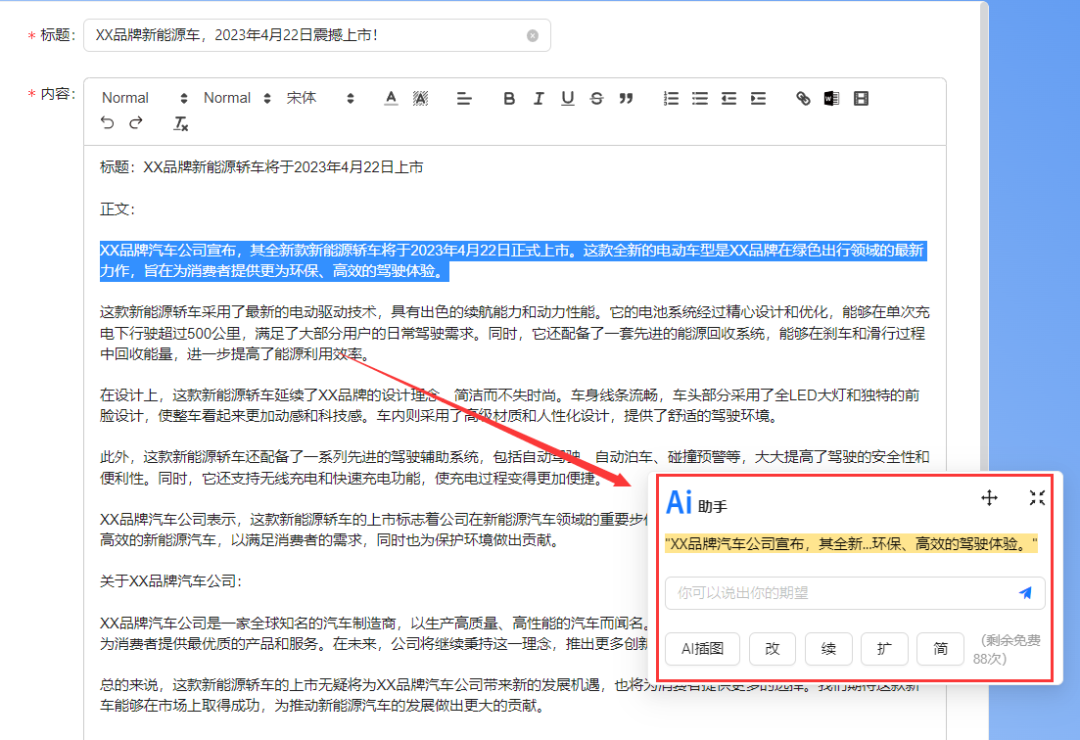
Task: Open the first Normal heading dropdown
Action: (144, 98)
